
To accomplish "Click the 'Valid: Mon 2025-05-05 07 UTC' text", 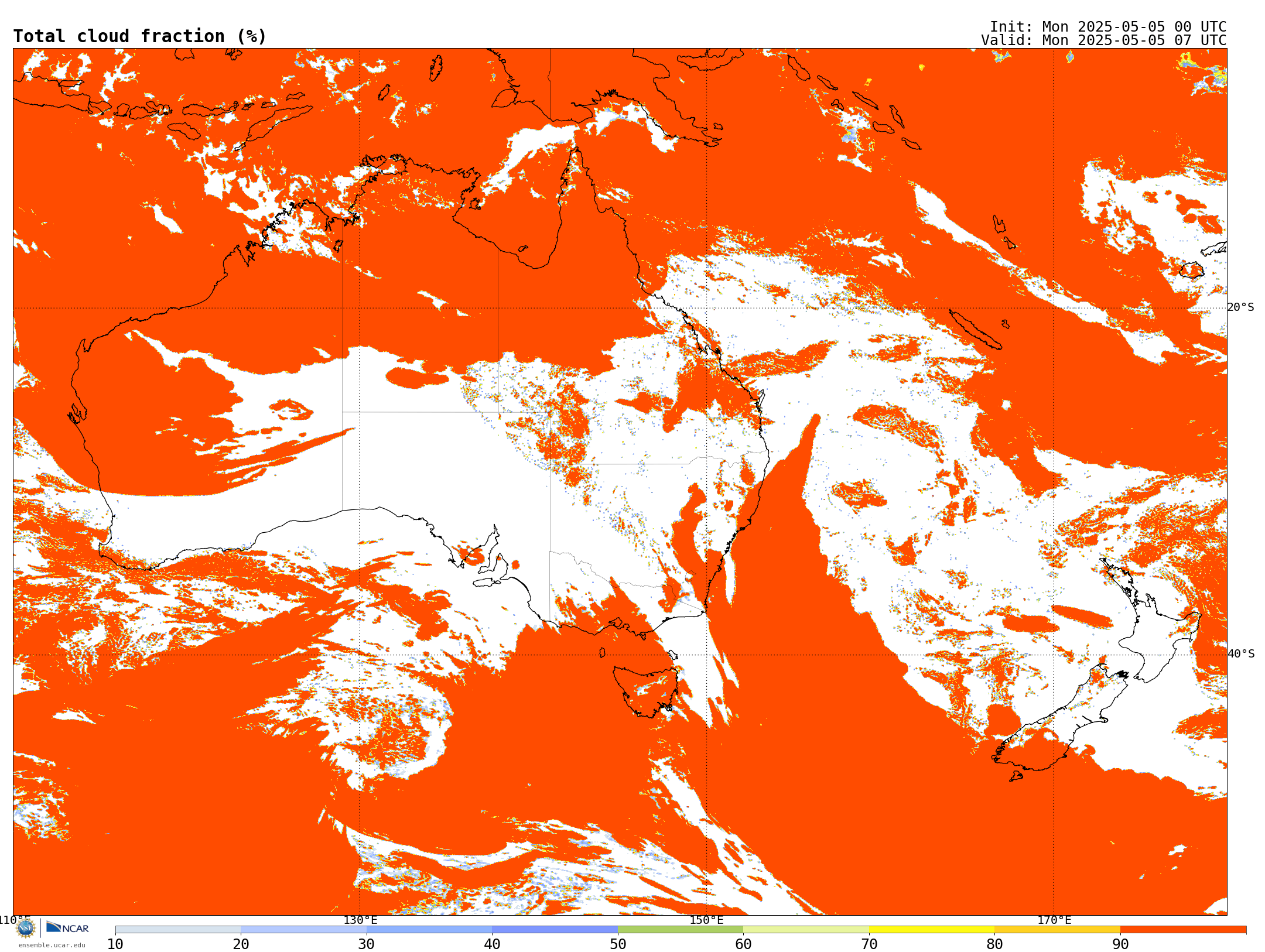I will [1104, 40].
